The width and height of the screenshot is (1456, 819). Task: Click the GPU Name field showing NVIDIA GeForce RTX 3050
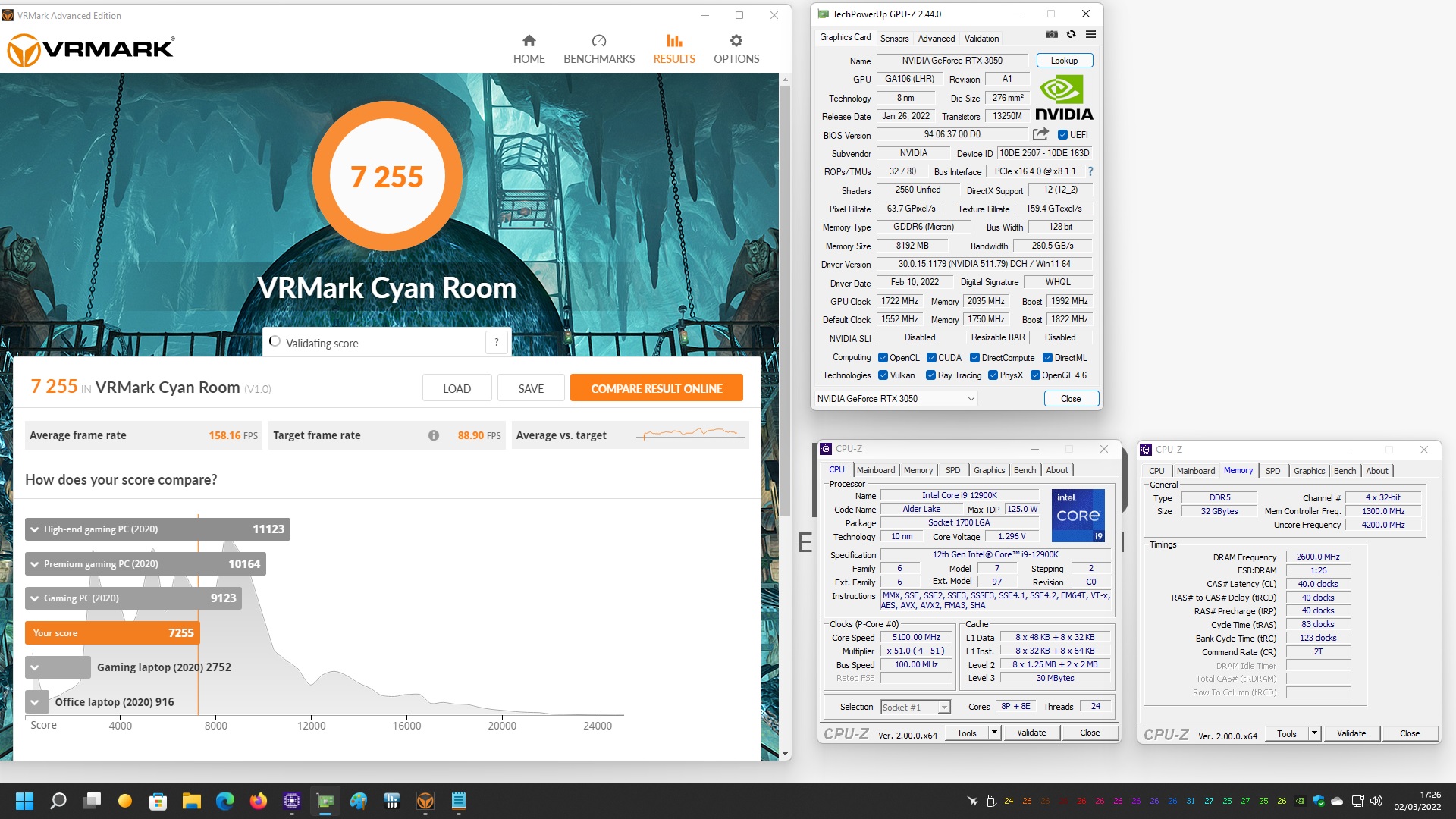tap(952, 61)
